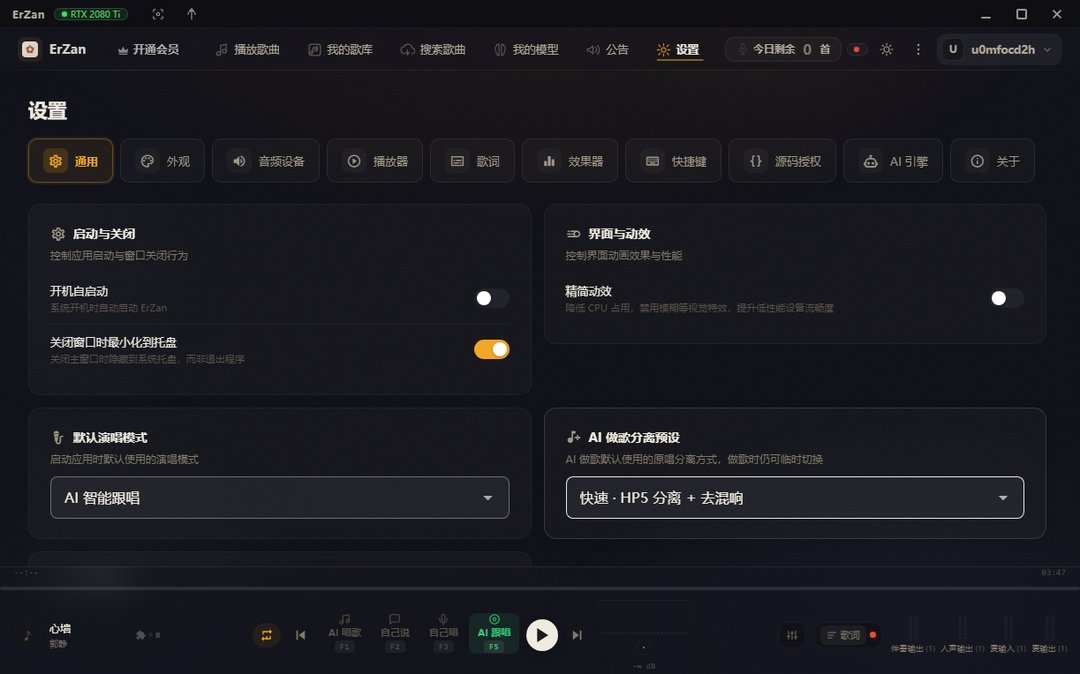Switch to the 源码授权 settings tab
1080x674 pixels.
click(x=782, y=161)
